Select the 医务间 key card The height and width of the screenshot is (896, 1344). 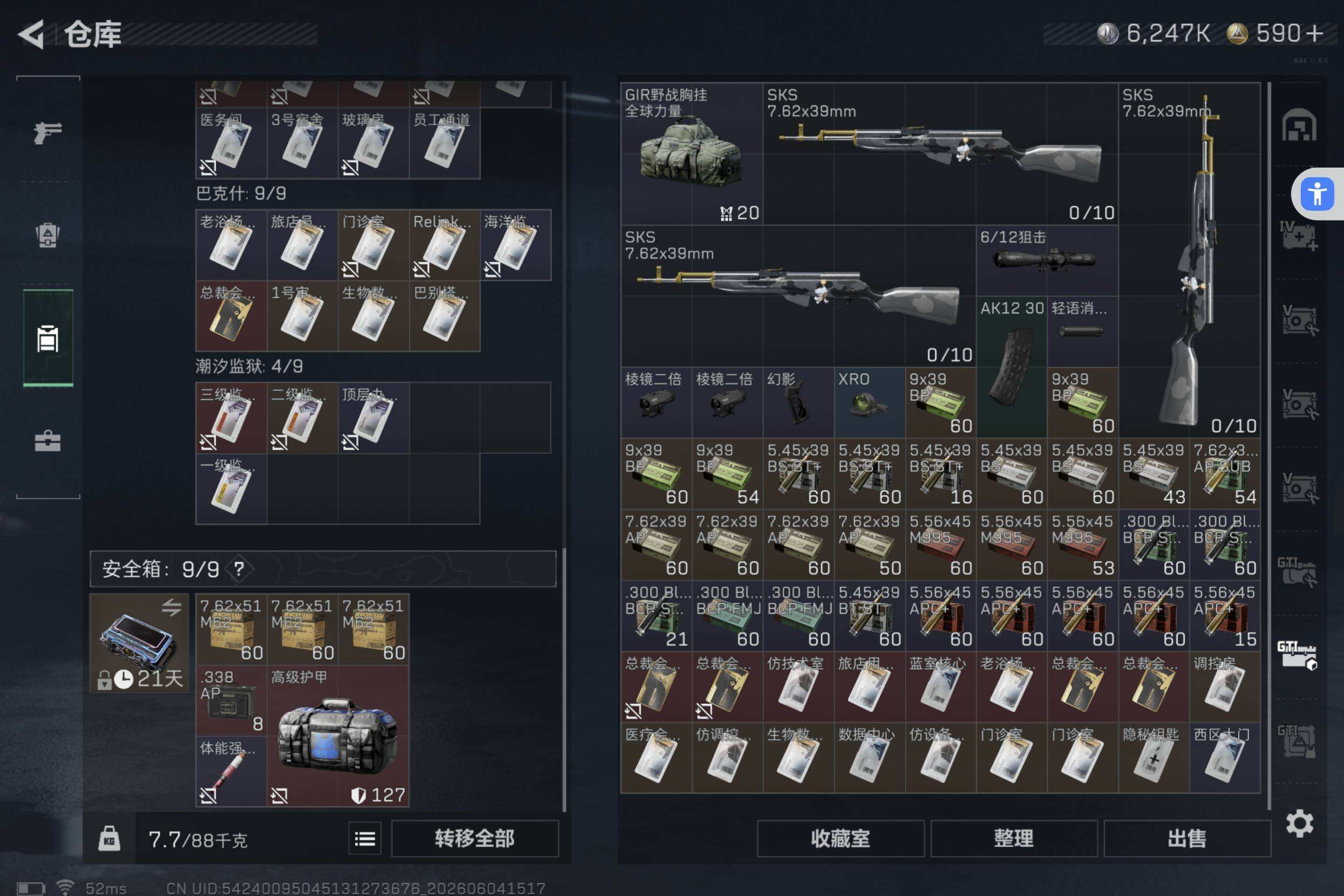[x=231, y=143]
